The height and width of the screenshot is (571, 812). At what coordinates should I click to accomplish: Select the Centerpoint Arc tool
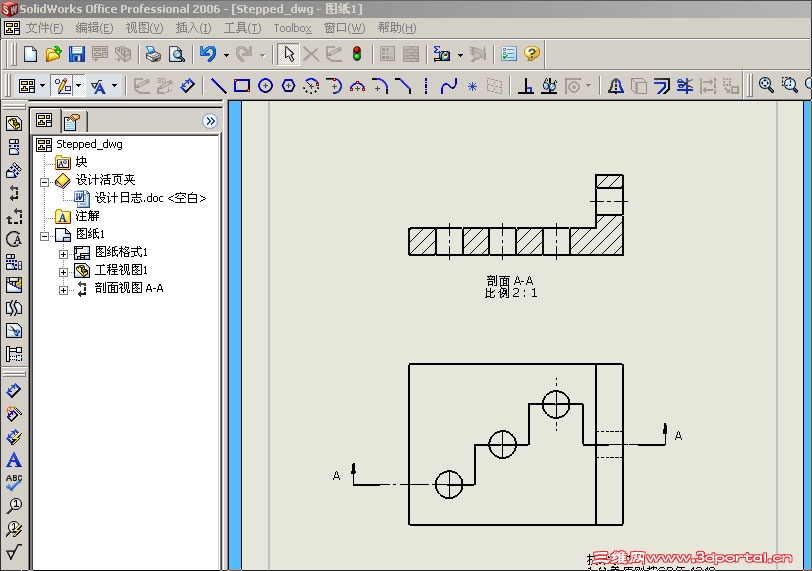pyautogui.click(x=311, y=85)
